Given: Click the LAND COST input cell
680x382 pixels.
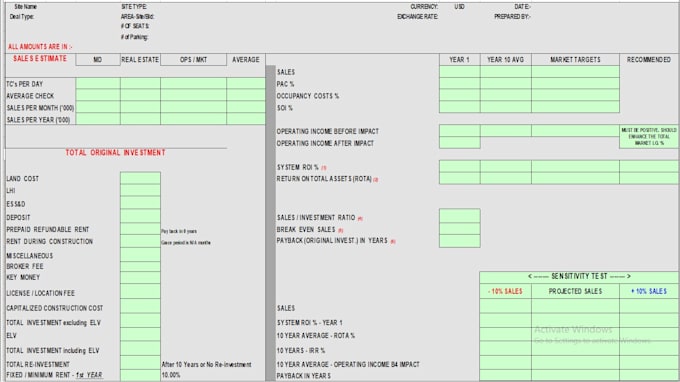Looking at the screenshot, I should tap(140, 178).
